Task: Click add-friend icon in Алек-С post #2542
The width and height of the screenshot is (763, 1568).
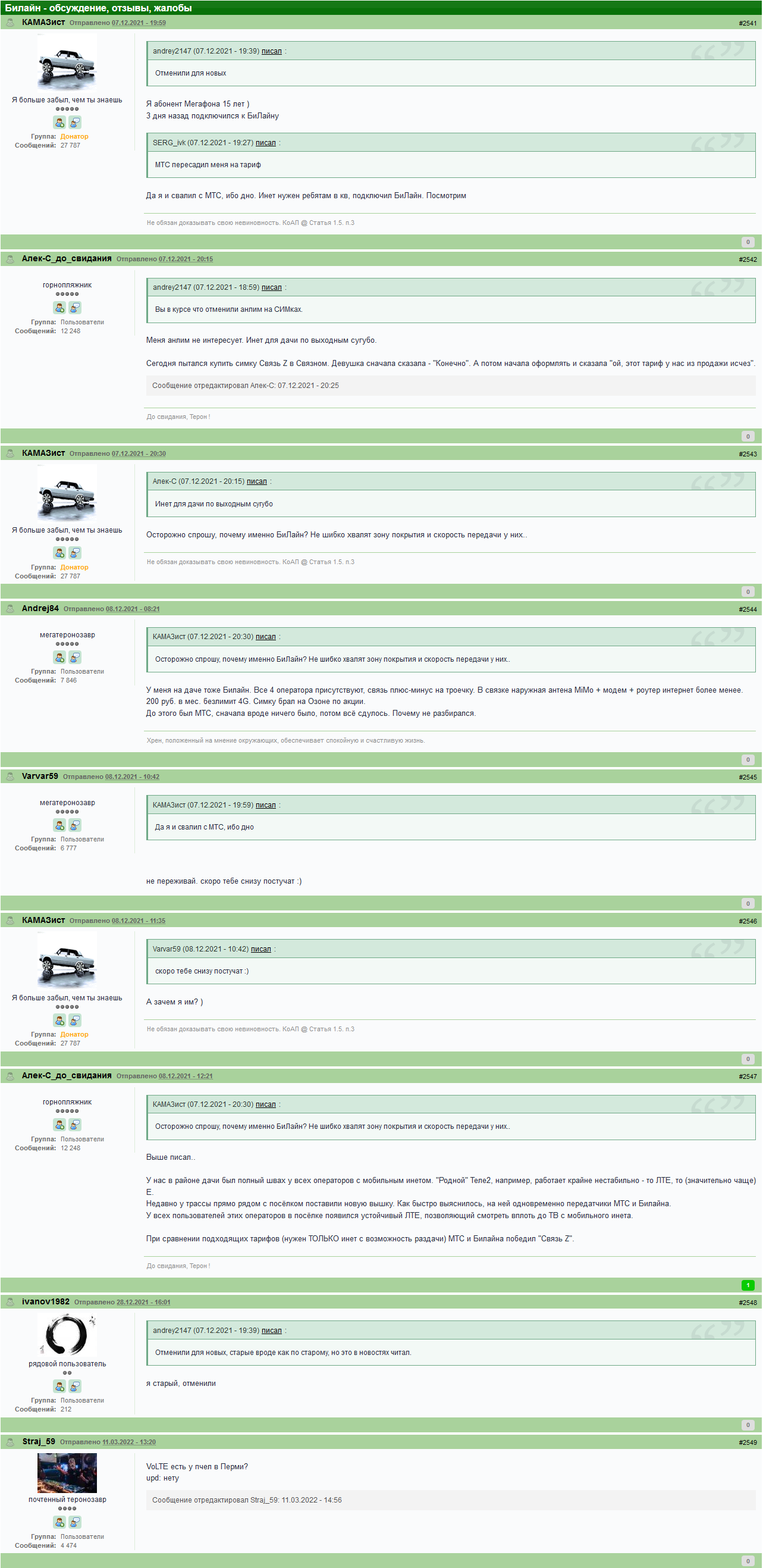Action: 59,308
